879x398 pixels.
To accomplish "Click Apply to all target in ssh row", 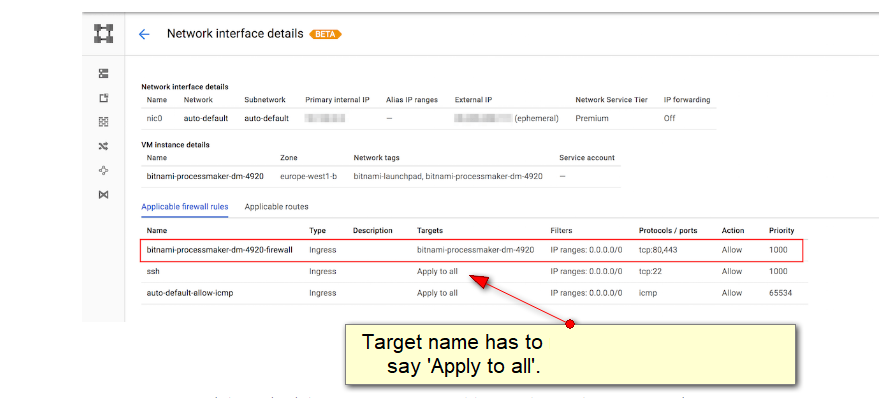I will click(437, 271).
